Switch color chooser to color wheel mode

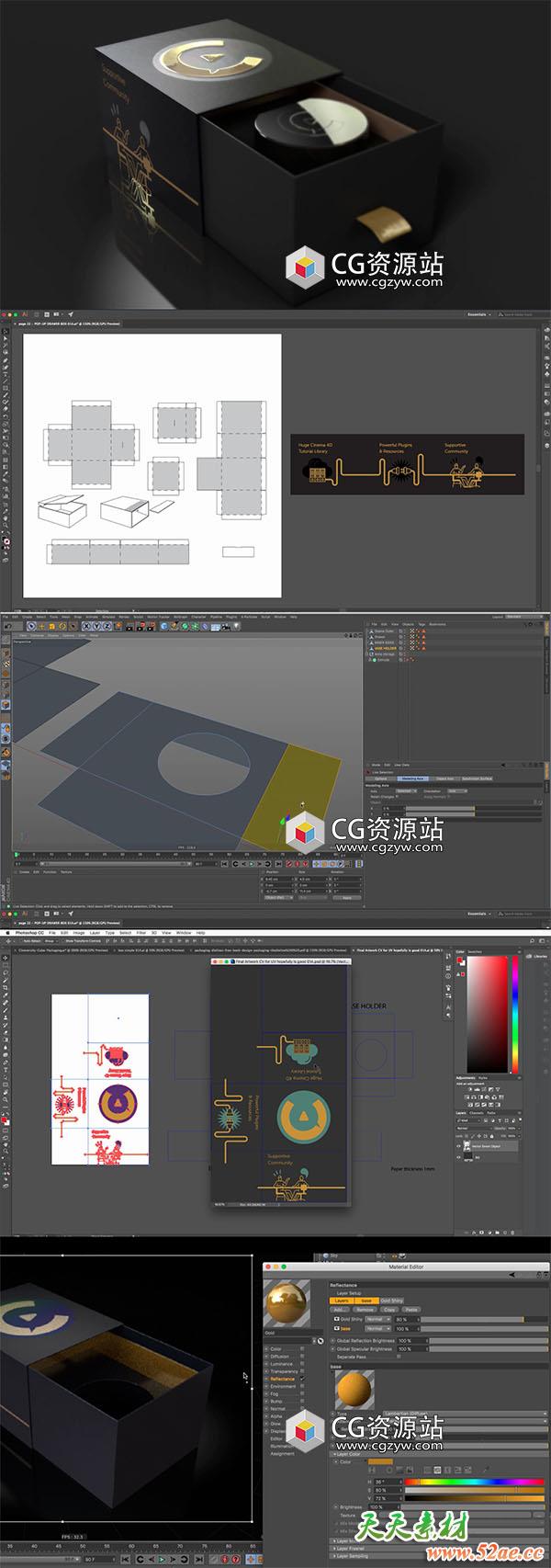pyautogui.click(x=388, y=1470)
